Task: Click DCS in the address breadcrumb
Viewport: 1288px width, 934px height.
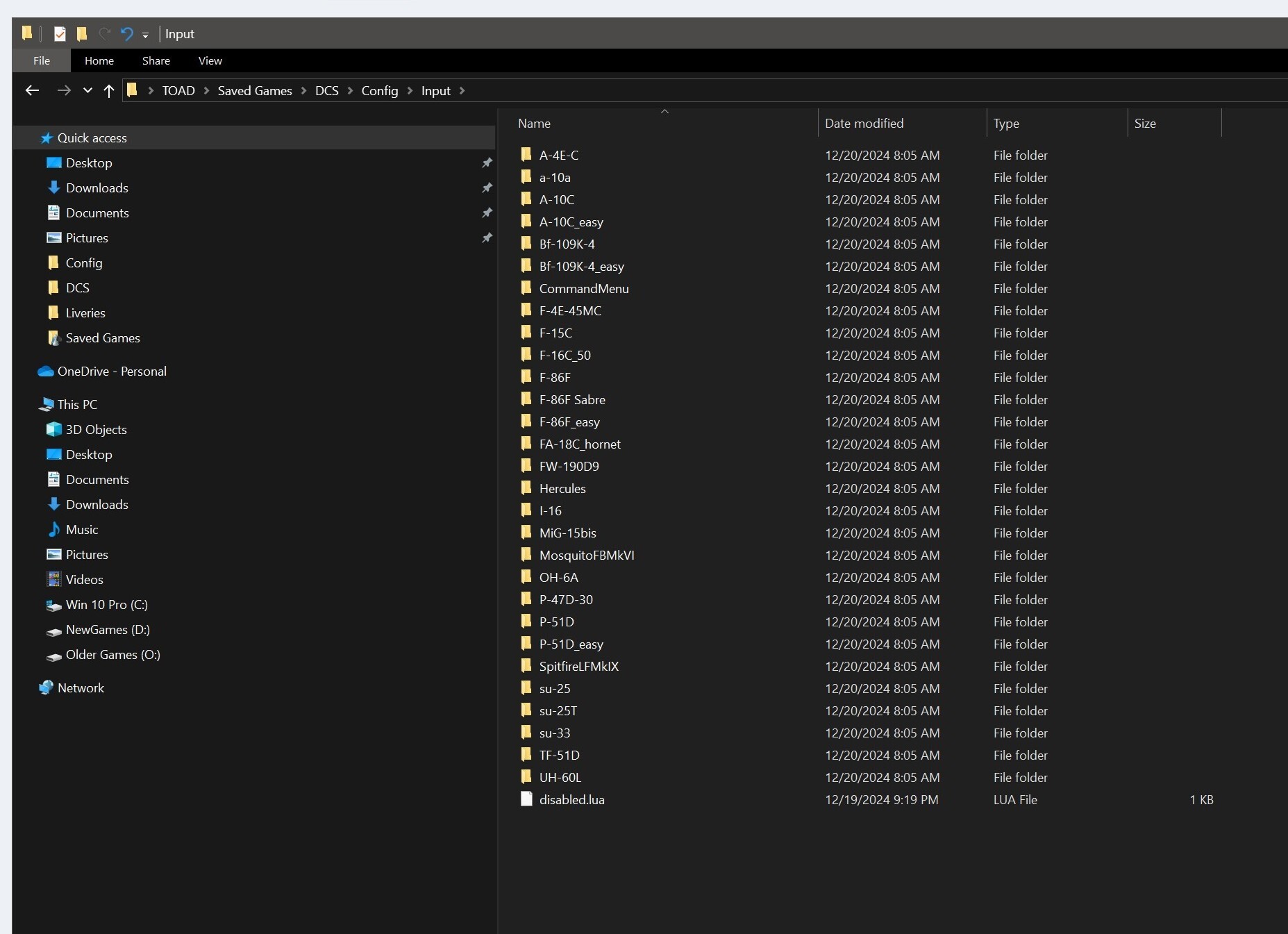Action: (x=327, y=90)
